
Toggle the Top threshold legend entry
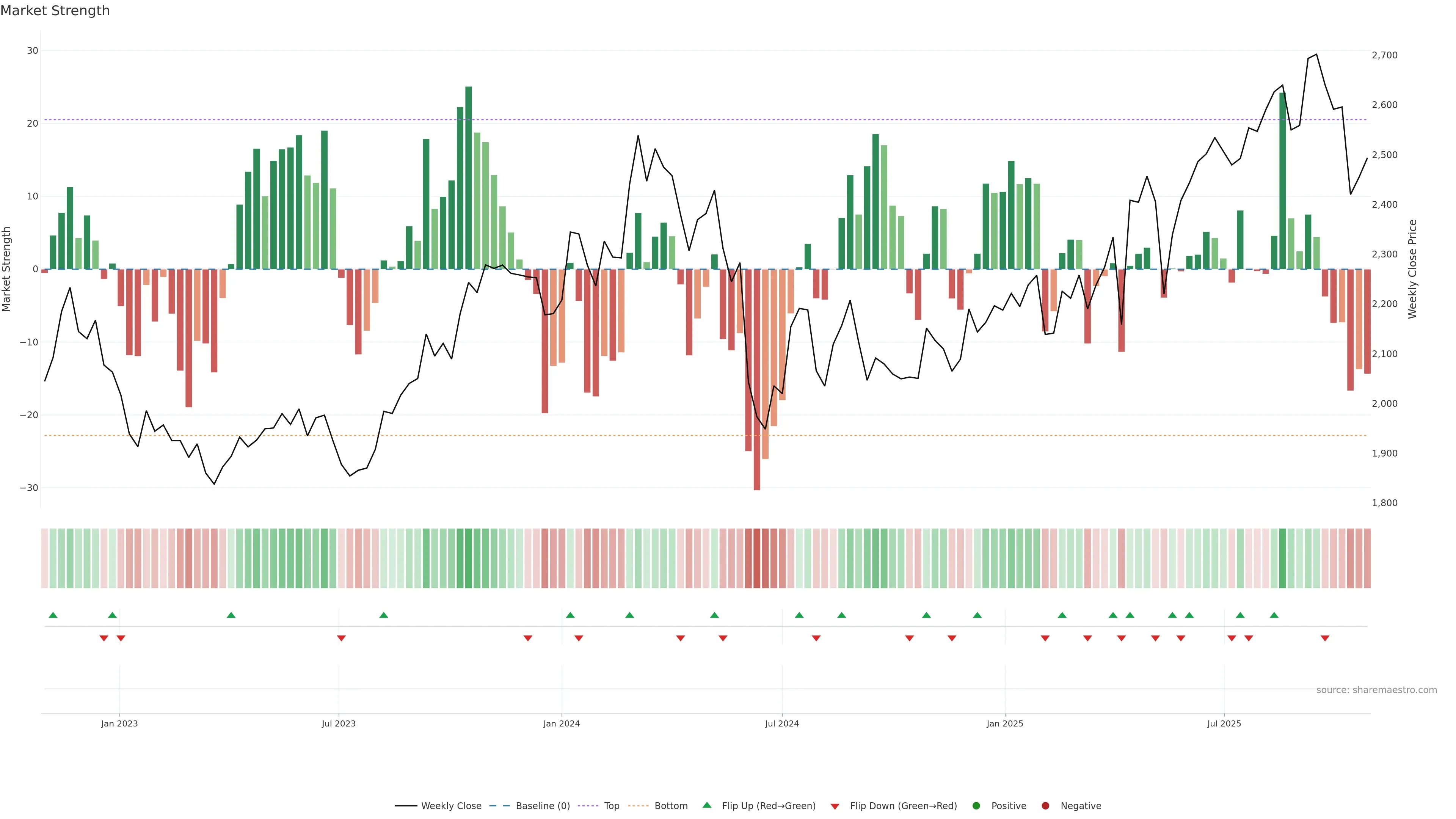[x=611, y=805]
